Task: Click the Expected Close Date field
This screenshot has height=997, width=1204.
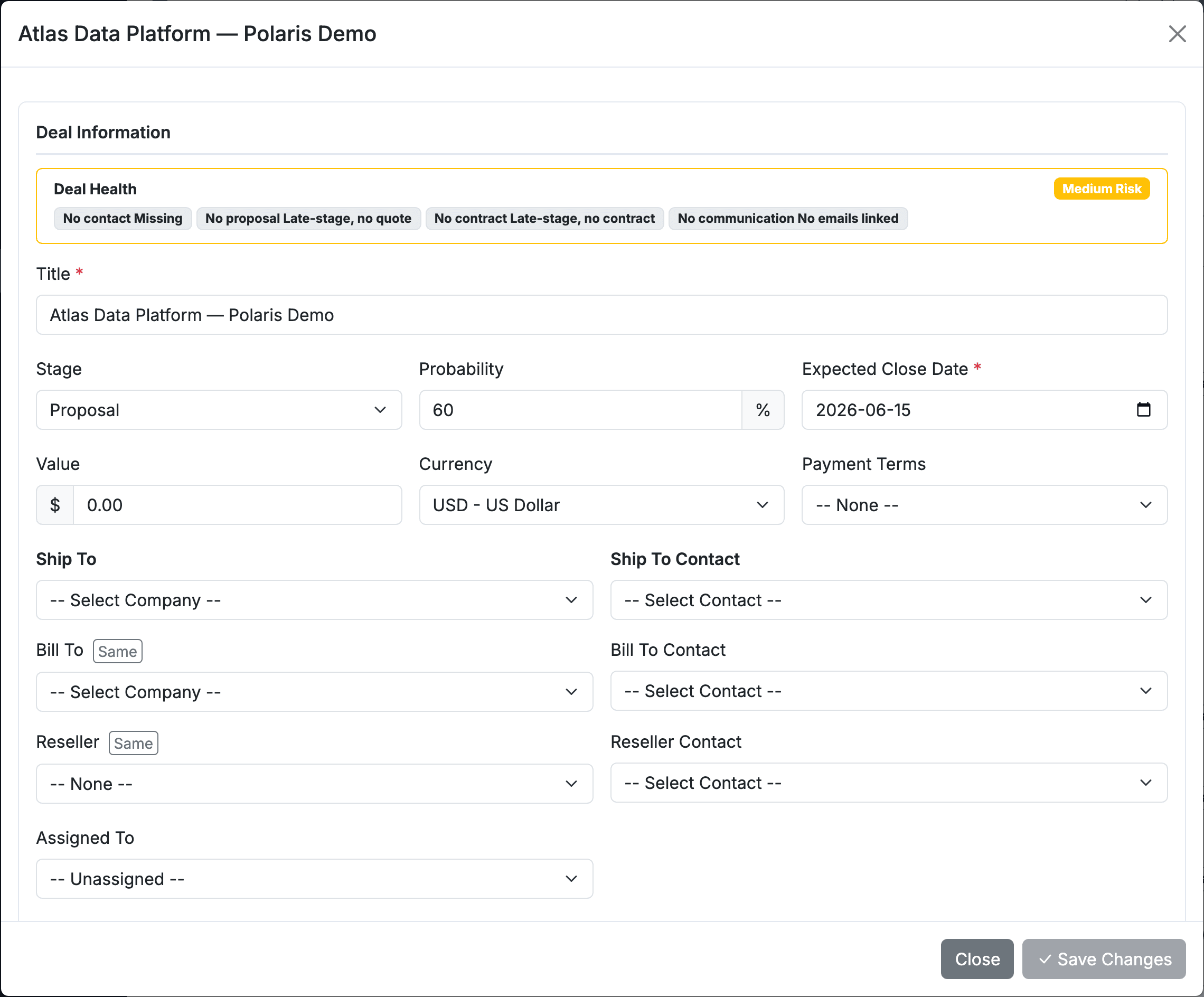Action: pyautogui.click(x=984, y=410)
